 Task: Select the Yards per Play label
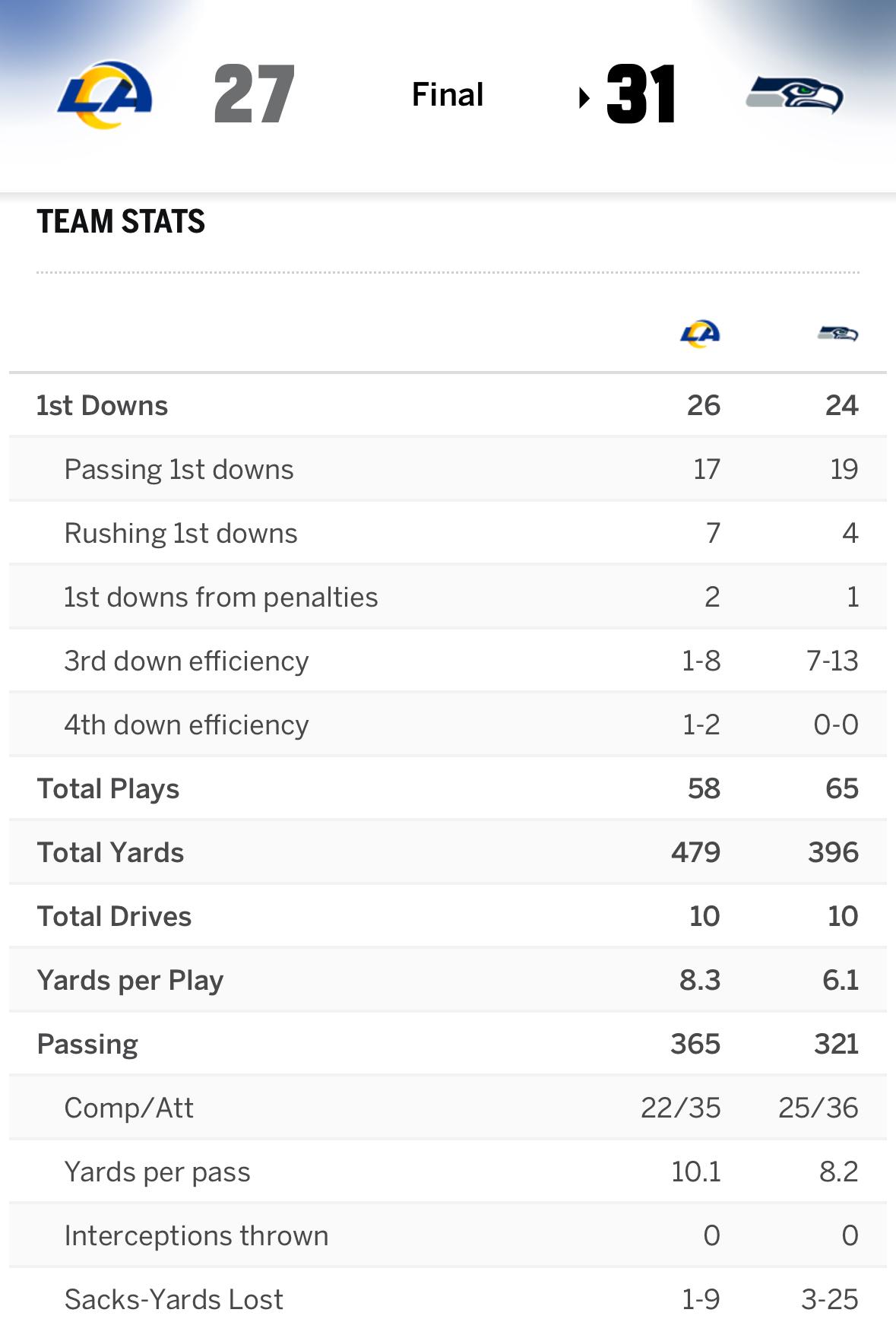tap(130, 981)
